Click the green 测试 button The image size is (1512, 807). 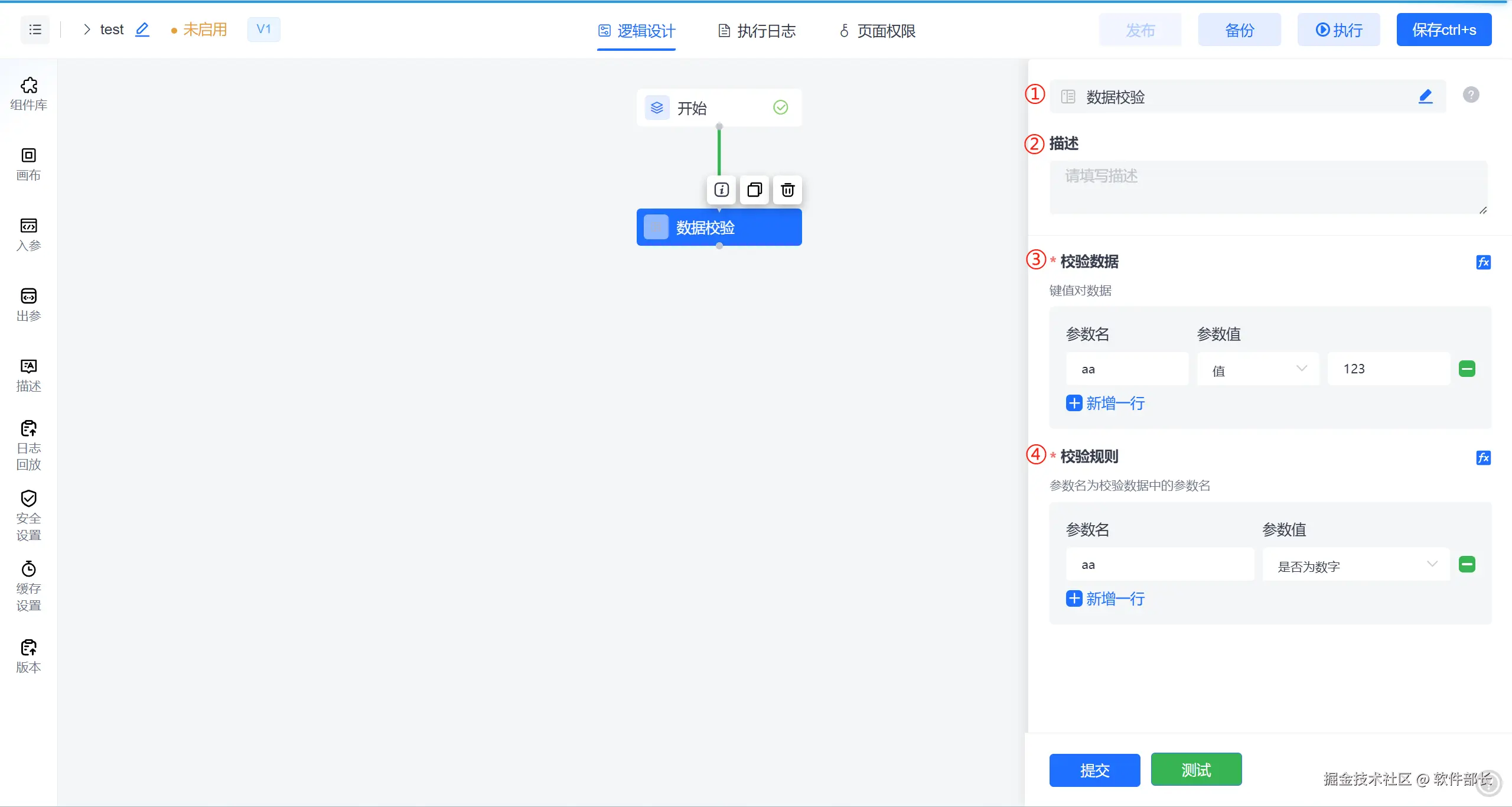point(1196,769)
